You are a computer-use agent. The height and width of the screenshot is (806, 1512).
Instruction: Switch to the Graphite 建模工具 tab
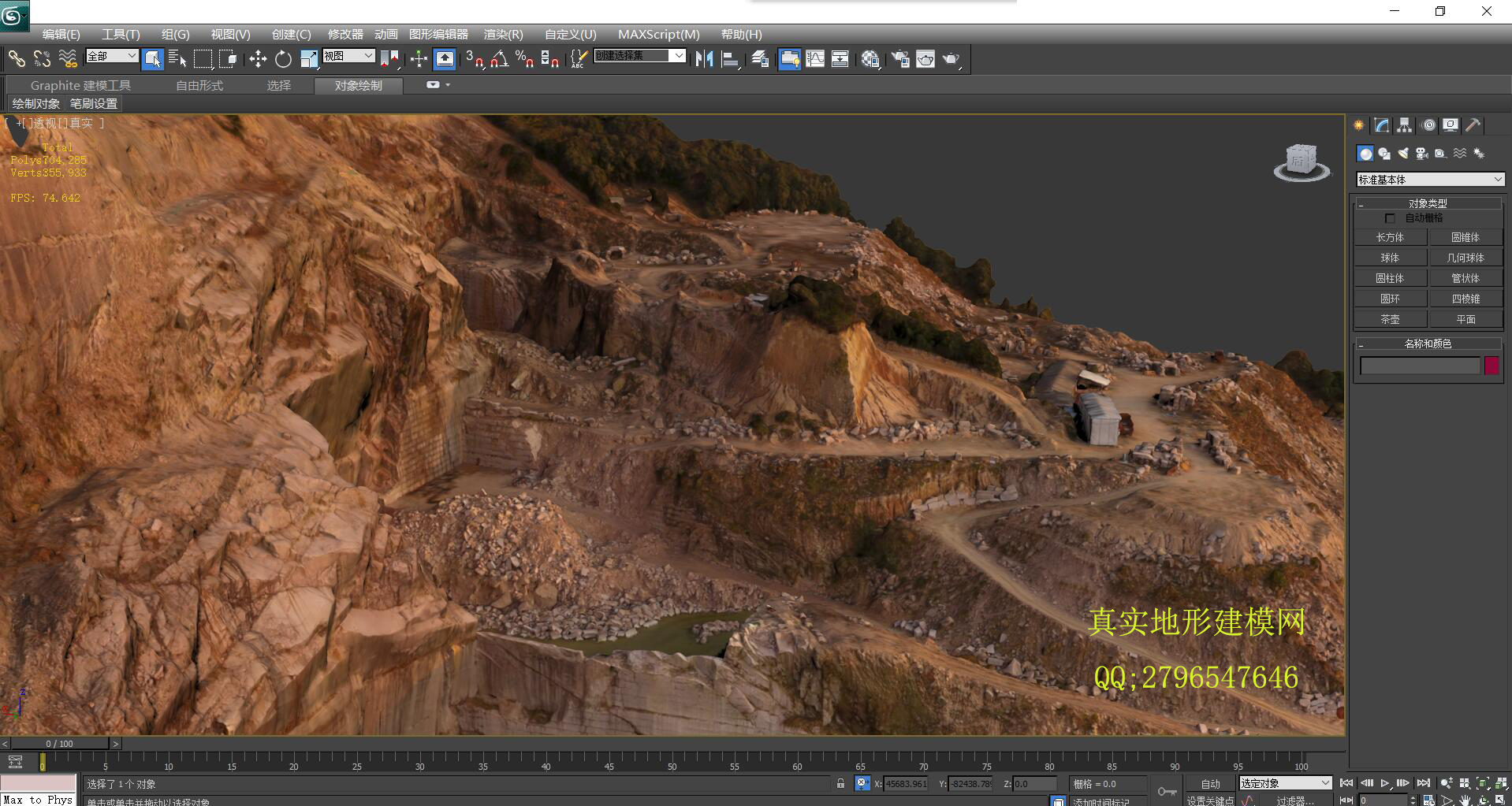tap(80, 85)
